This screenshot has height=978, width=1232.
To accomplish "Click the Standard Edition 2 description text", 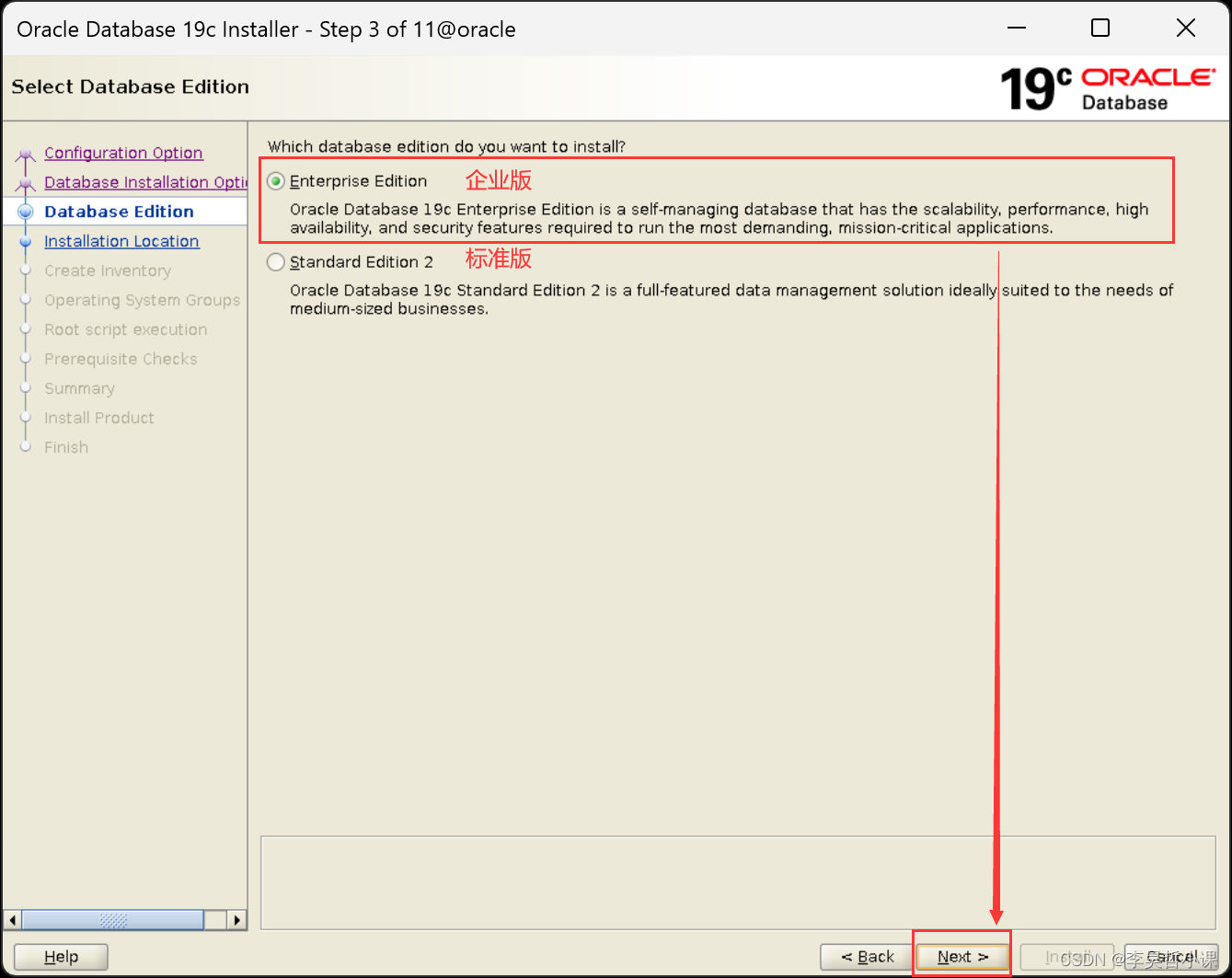I will point(731,299).
